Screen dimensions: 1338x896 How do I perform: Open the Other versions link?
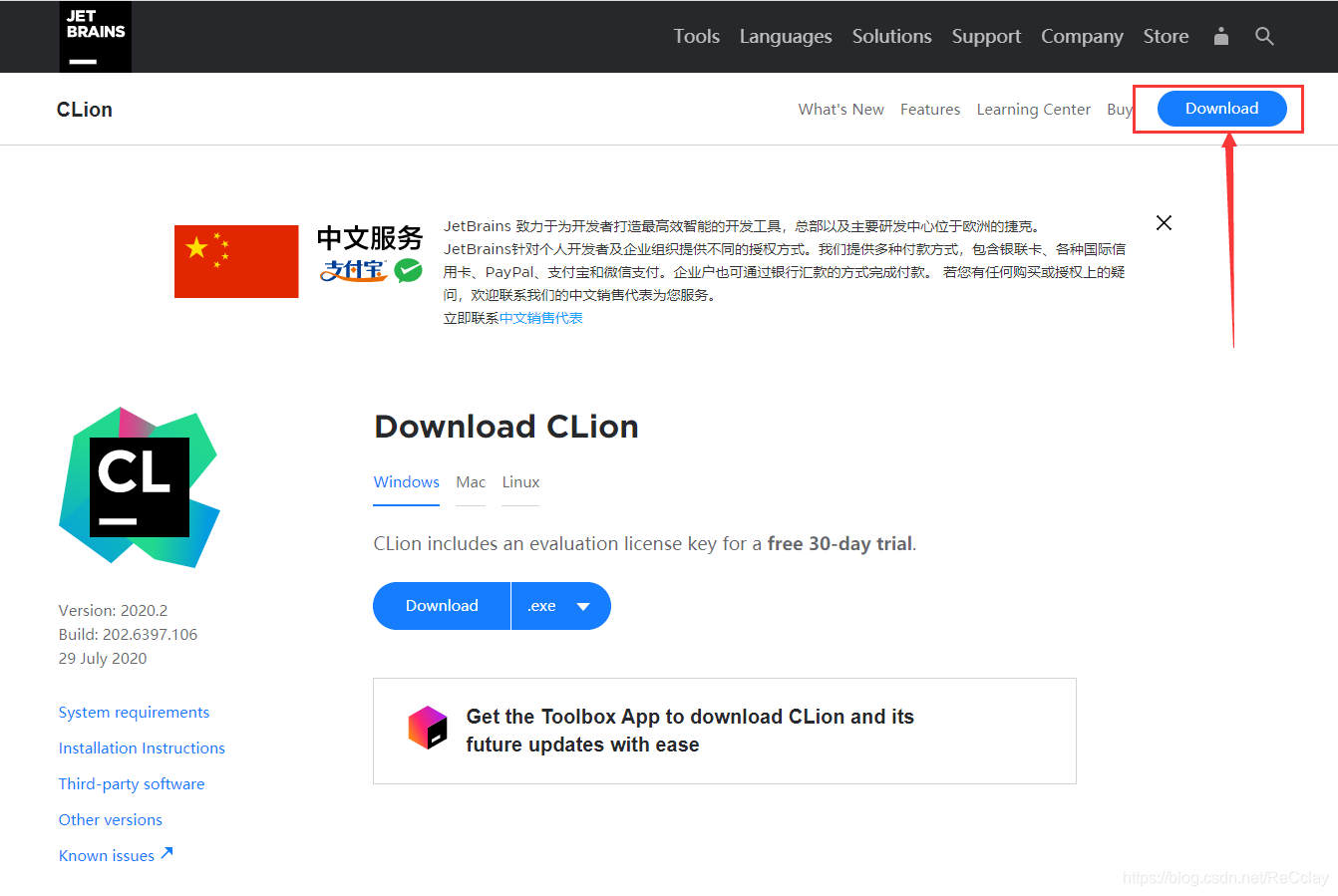[111, 819]
